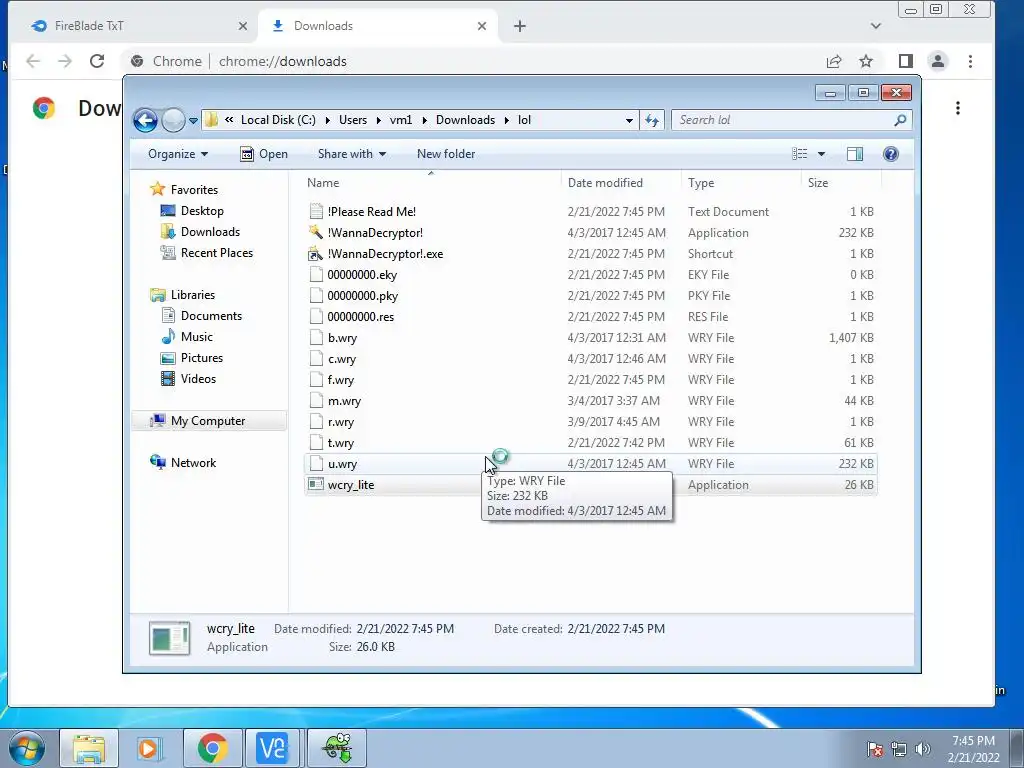The width and height of the screenshot is (1024, 768).
Task: Open Desktop in the navigation pane
Action: [x=192, y=211]
